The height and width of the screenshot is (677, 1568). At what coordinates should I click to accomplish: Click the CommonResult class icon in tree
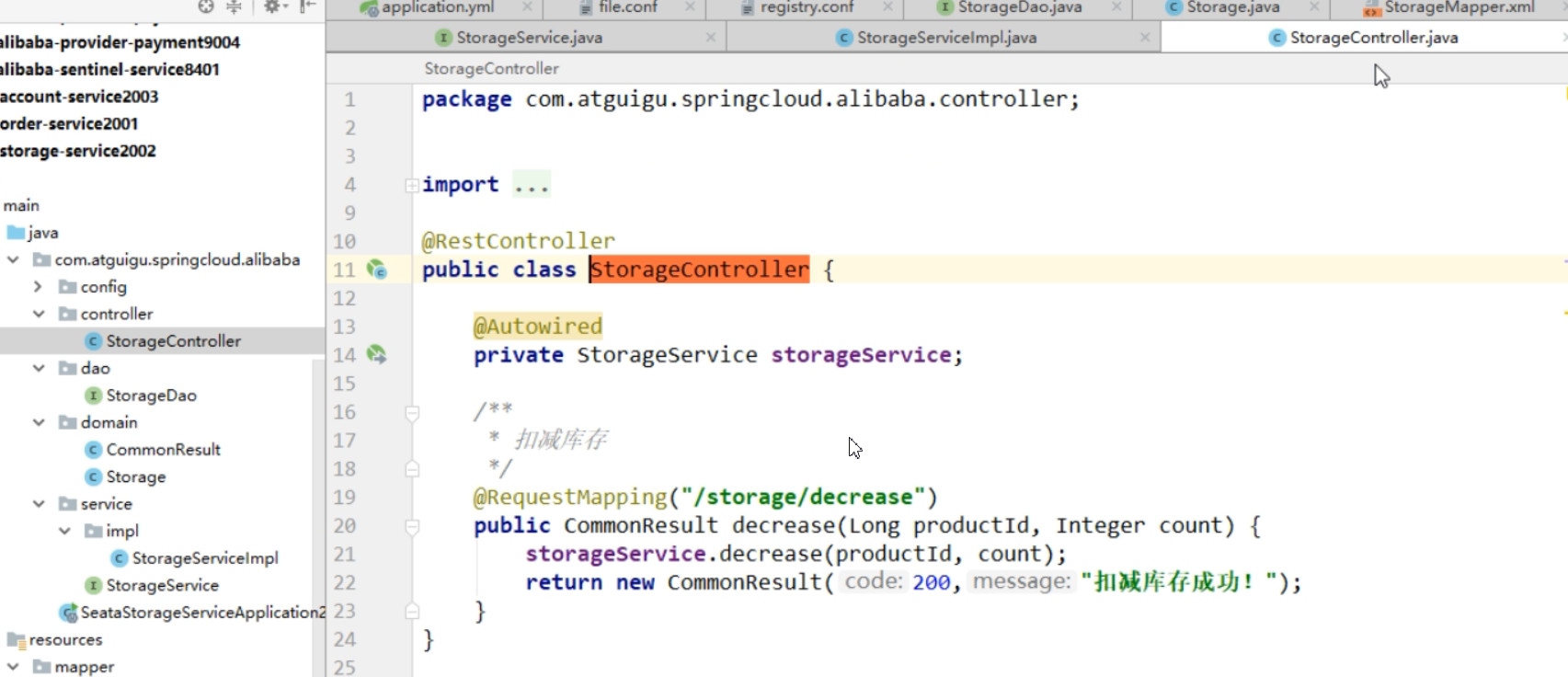click(x=93, y=450)
